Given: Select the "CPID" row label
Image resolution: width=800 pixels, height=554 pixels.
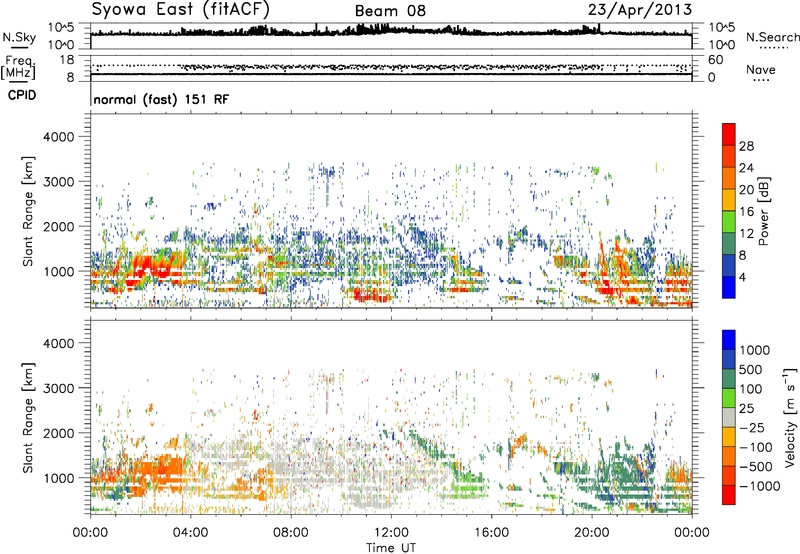Looking at the screenshot, I should pyautogui.click(x=22, y=95).
